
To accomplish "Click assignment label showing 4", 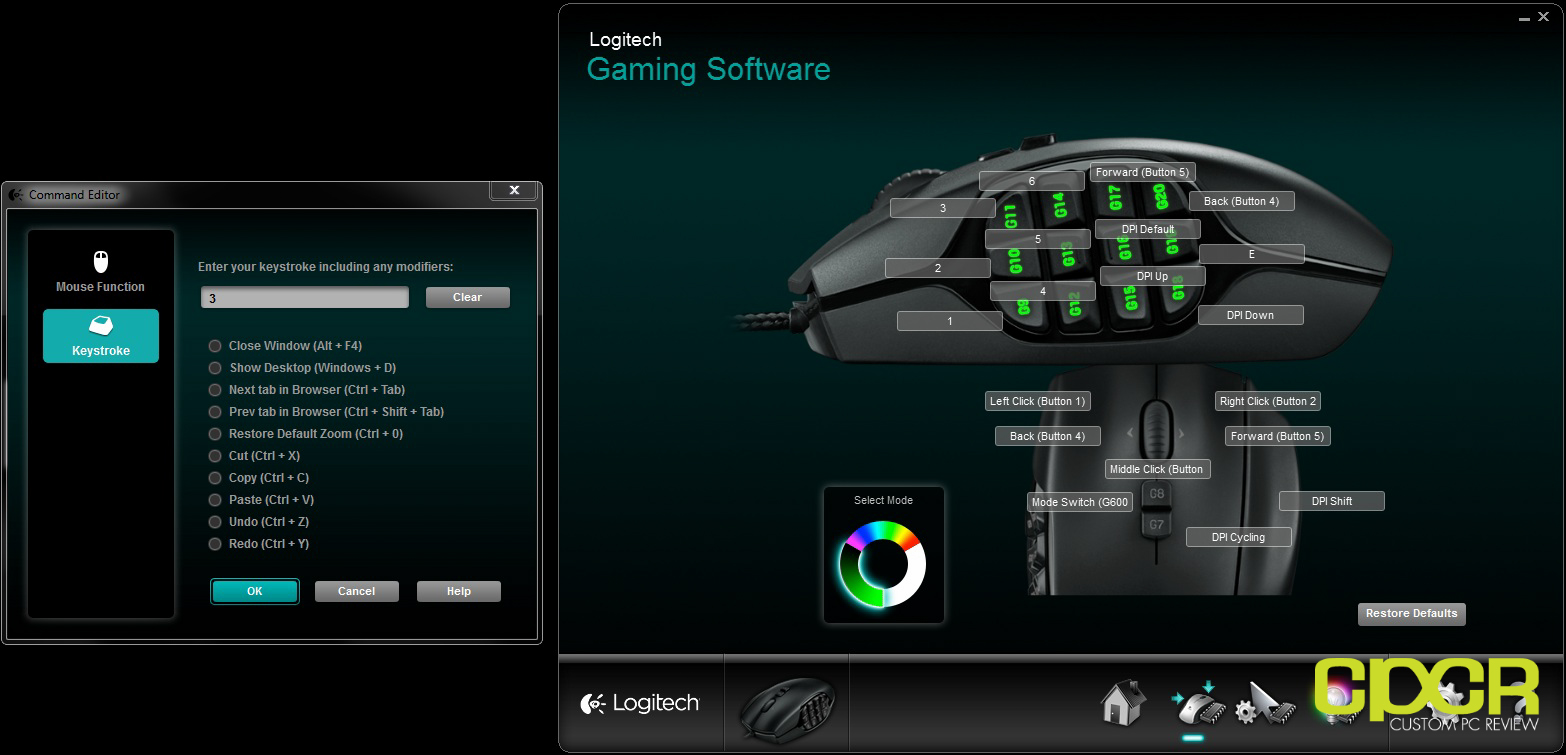I will pos(1043,291).
